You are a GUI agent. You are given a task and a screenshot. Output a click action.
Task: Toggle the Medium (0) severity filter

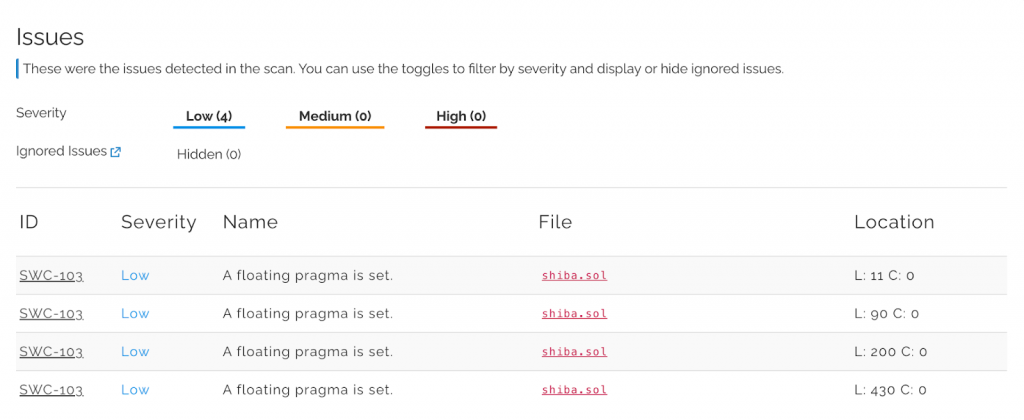pos(335,117)
